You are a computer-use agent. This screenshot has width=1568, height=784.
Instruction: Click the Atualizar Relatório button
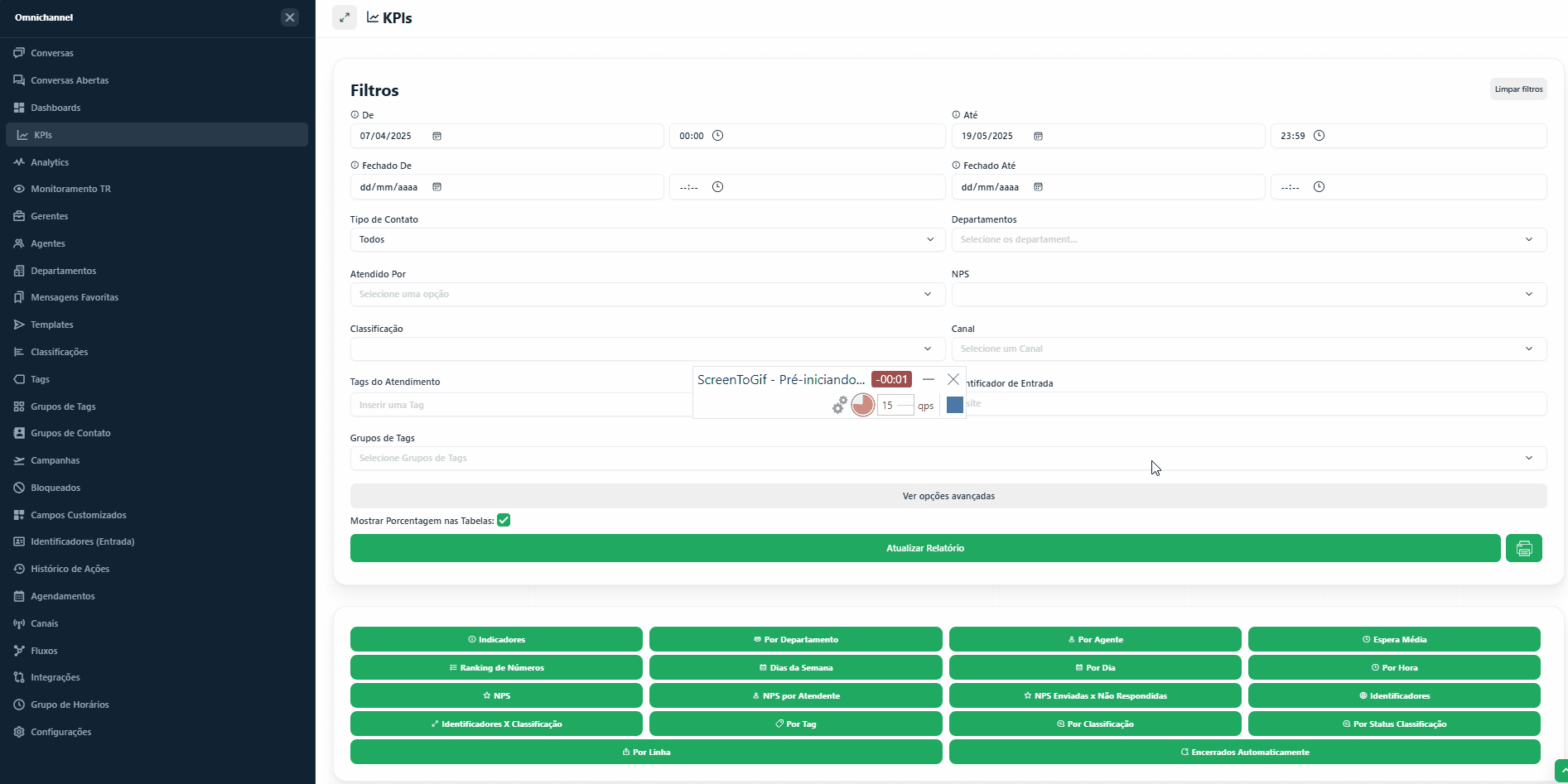pyautogui.click(x=925, y=548)
